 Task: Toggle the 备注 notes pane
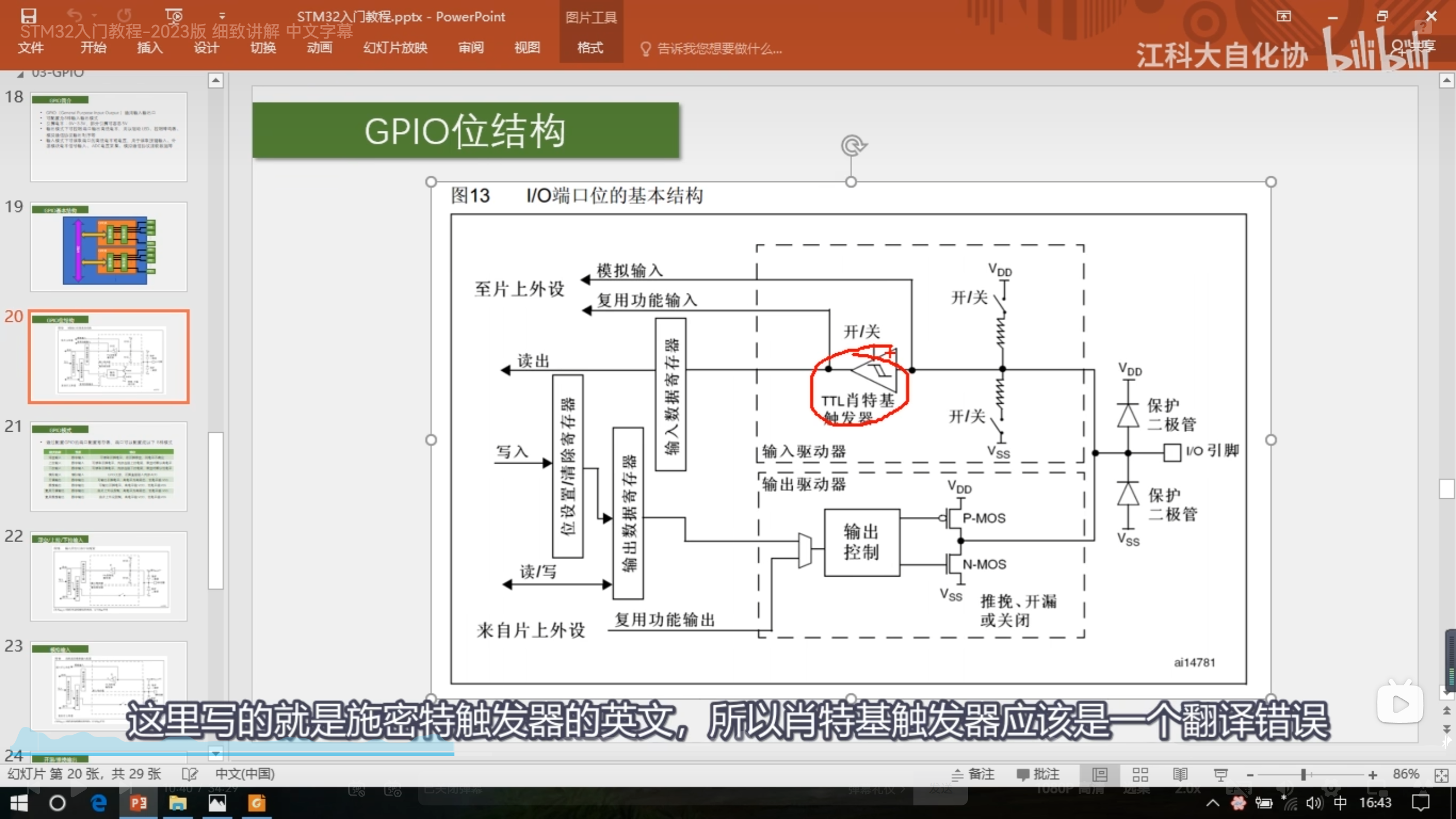coord(973,774)
